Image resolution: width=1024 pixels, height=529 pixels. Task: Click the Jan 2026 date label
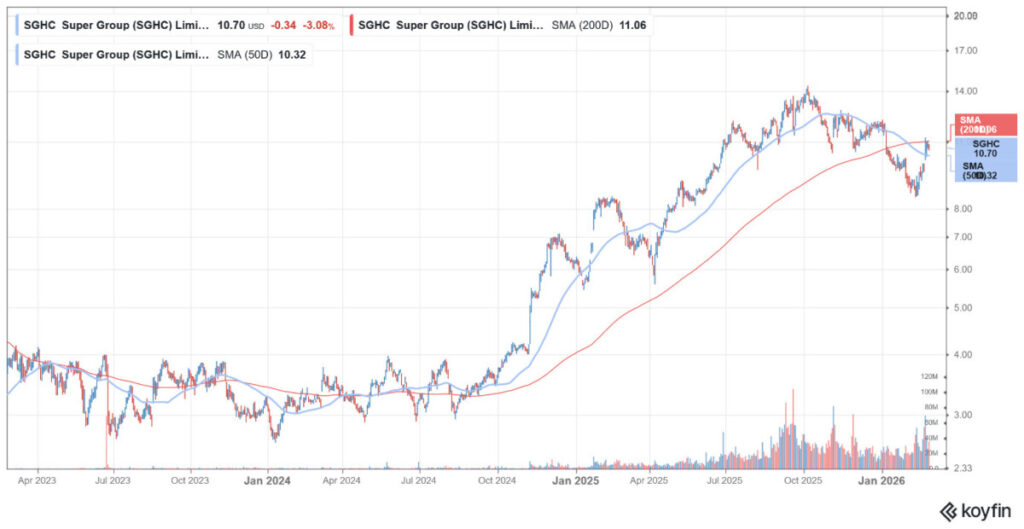click(x=883, y=481)
